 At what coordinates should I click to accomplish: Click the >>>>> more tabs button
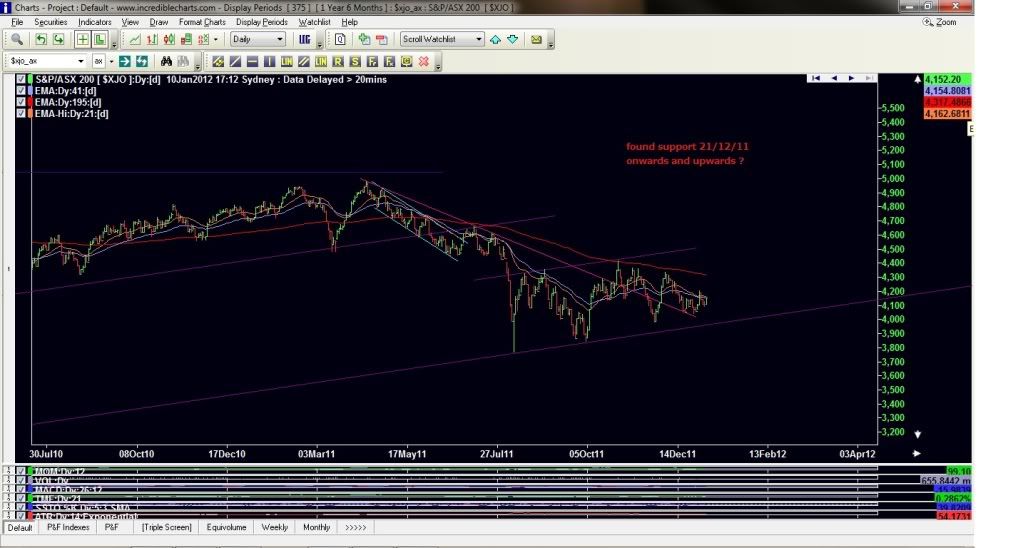(356, 527)
